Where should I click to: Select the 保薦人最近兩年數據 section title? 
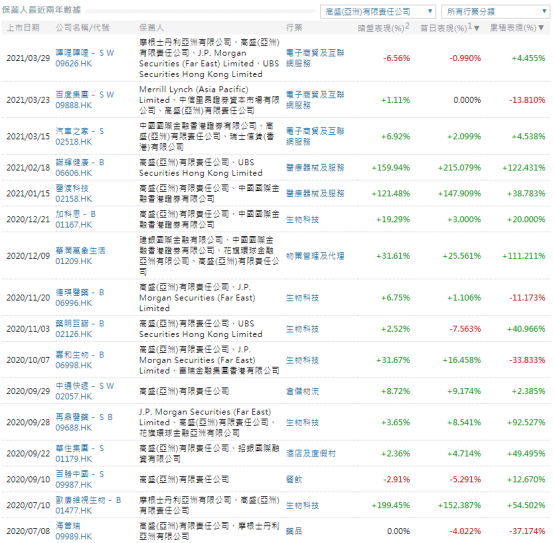[41, 10]
